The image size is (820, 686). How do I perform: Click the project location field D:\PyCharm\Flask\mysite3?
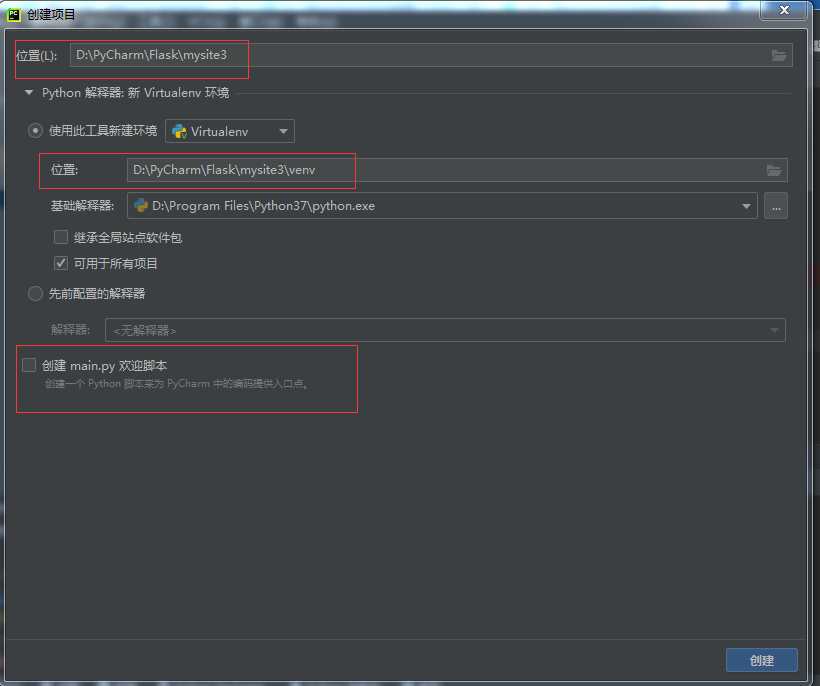pos(431,55)
